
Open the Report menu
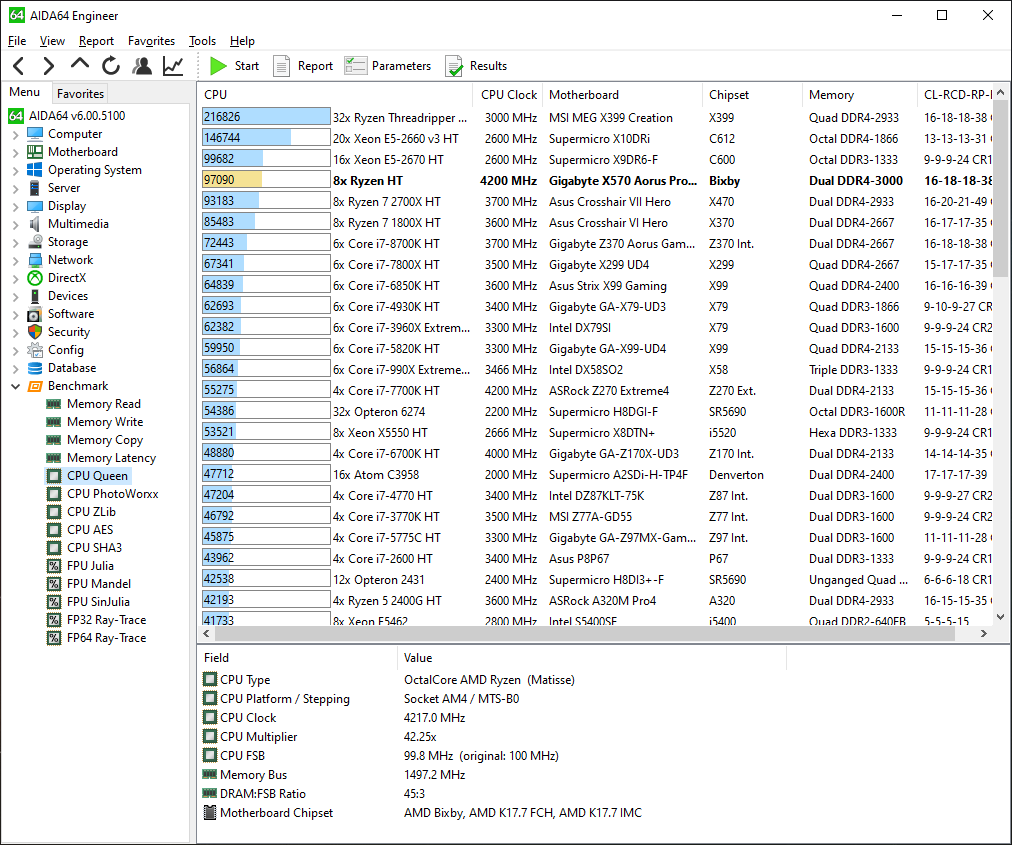(x=96, y=41)
